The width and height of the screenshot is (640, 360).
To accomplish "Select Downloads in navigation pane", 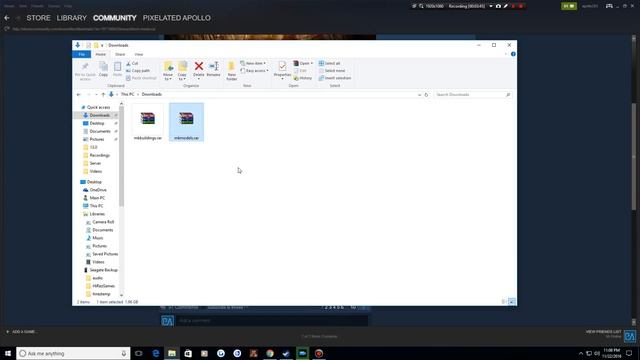I will 99,116.
